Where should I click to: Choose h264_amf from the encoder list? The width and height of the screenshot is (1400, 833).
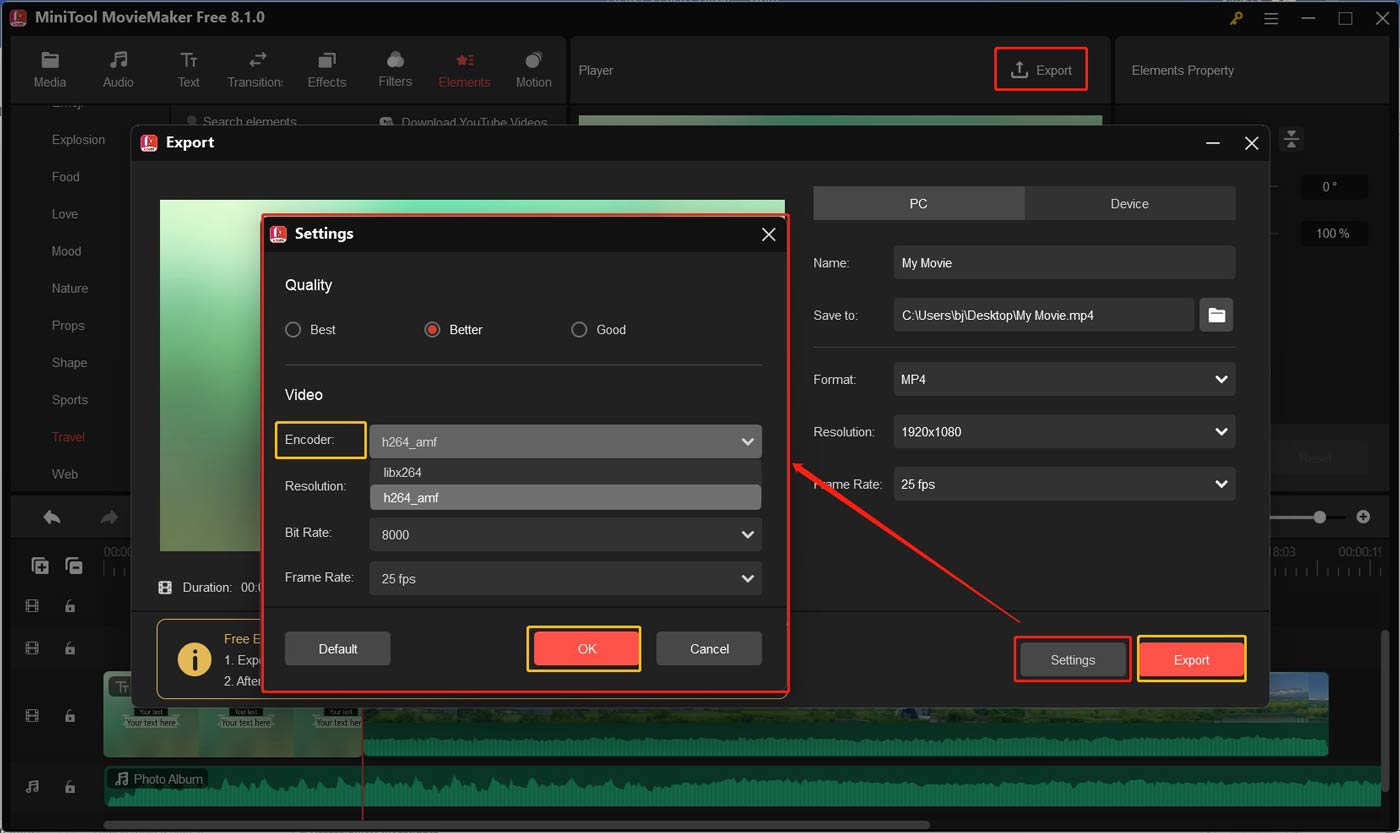565,497
